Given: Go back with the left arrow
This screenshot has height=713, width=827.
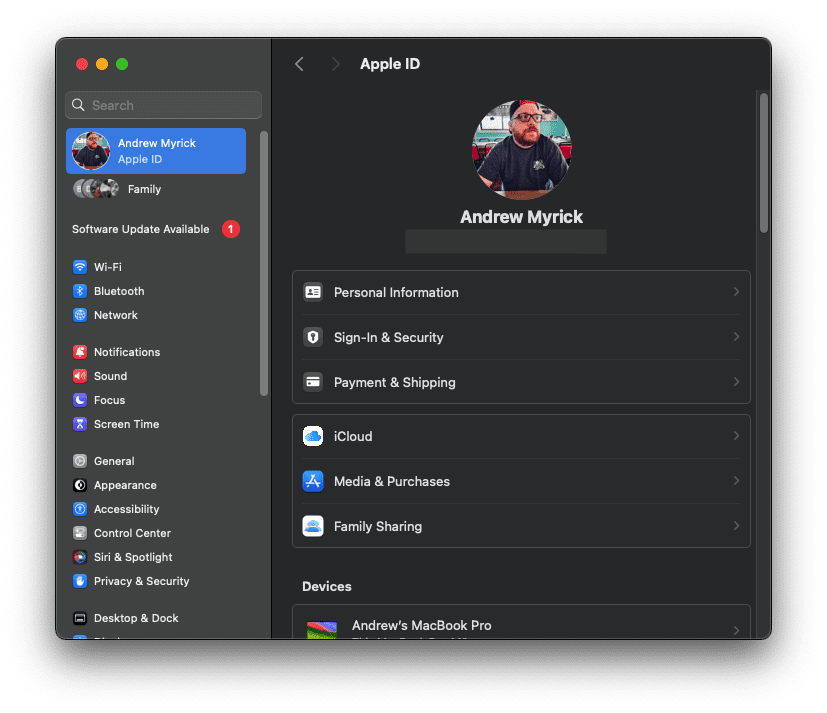Looking at the screenshot, I should (300, 64).
